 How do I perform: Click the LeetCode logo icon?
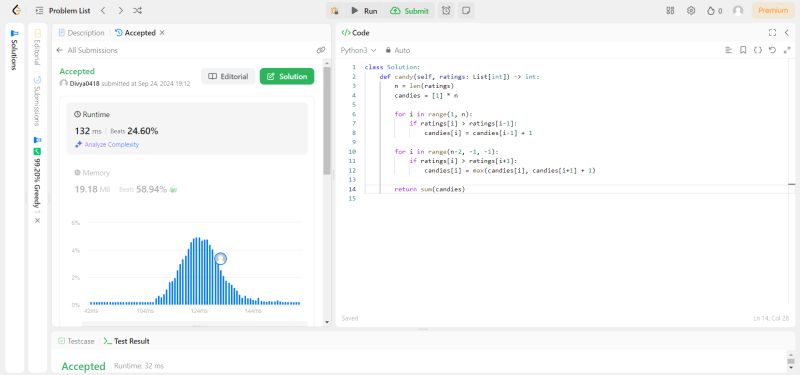coord(16,10)
